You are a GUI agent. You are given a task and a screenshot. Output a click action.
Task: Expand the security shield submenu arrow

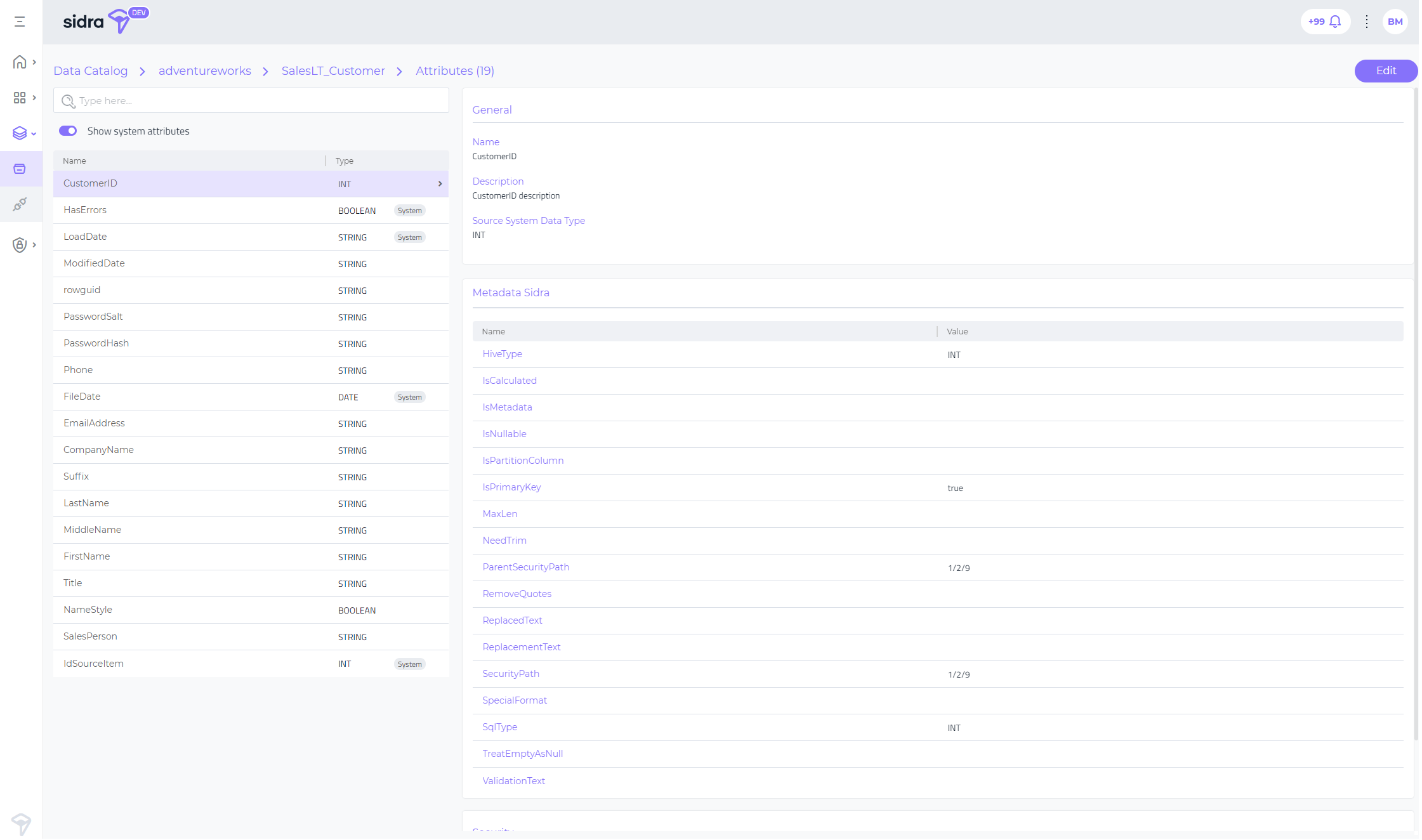click(x=34, y=245)
